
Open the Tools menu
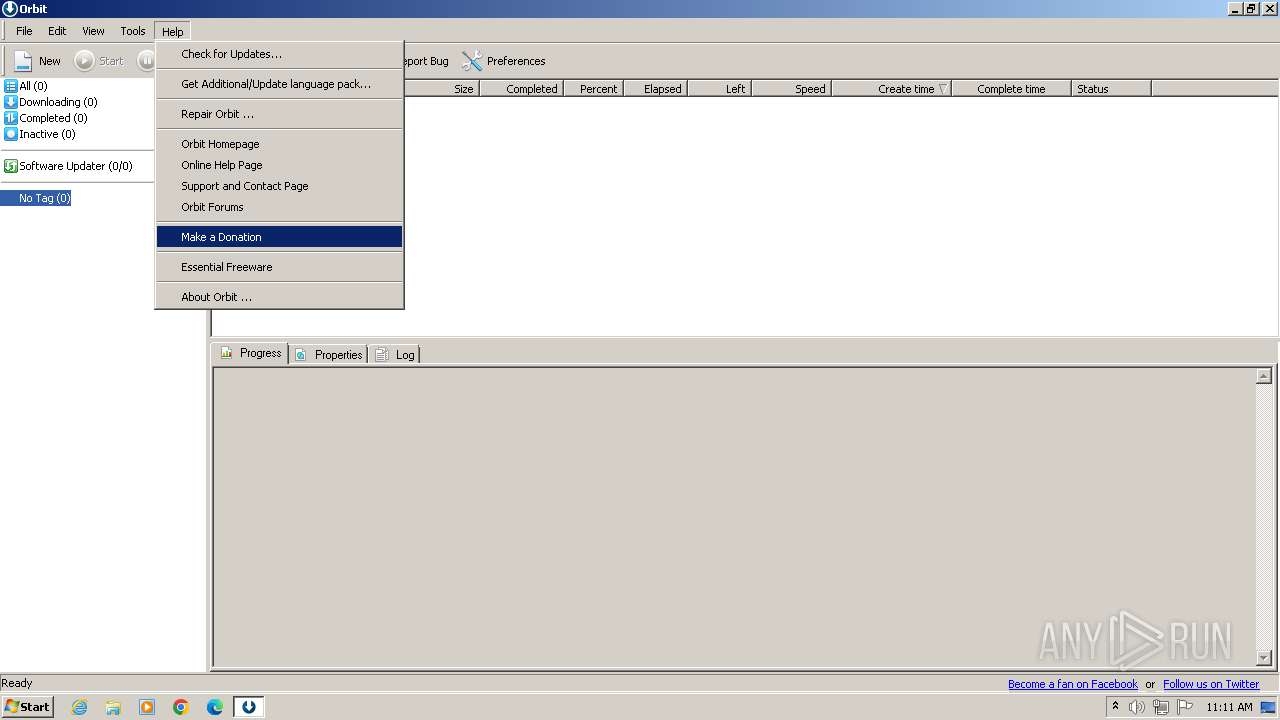(133, 31)
